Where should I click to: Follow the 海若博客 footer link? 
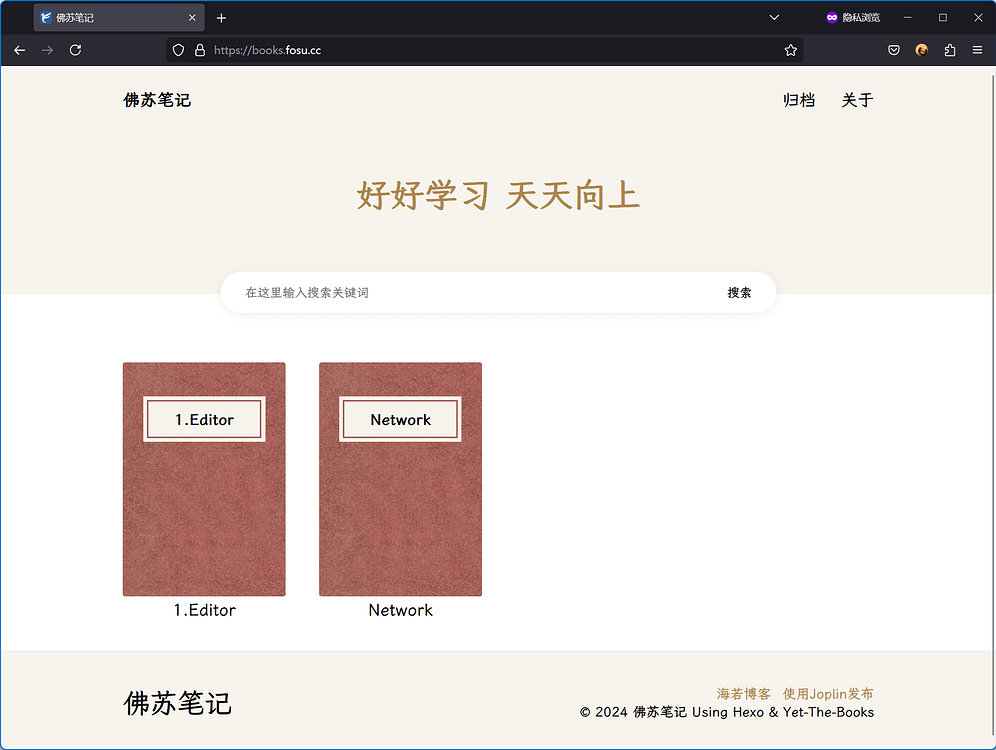point(743,694)
